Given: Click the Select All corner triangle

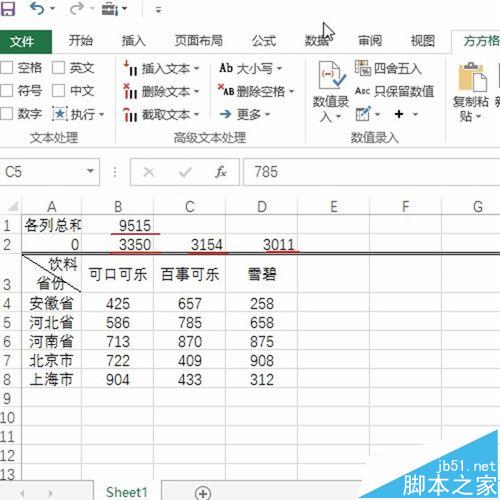Looking at the screenshot, I should click(12, 206).
